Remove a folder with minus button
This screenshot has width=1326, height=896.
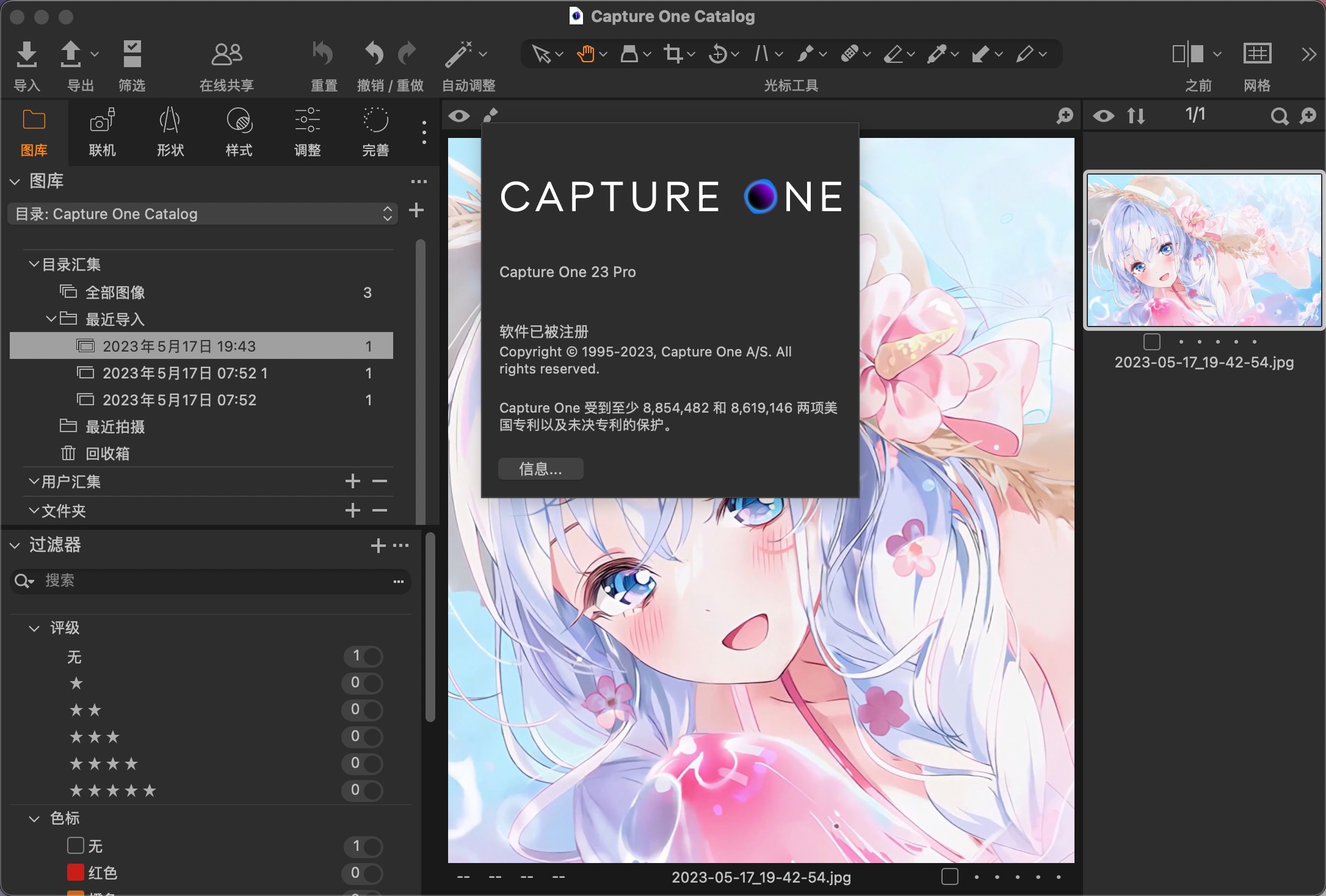point(380,510)
